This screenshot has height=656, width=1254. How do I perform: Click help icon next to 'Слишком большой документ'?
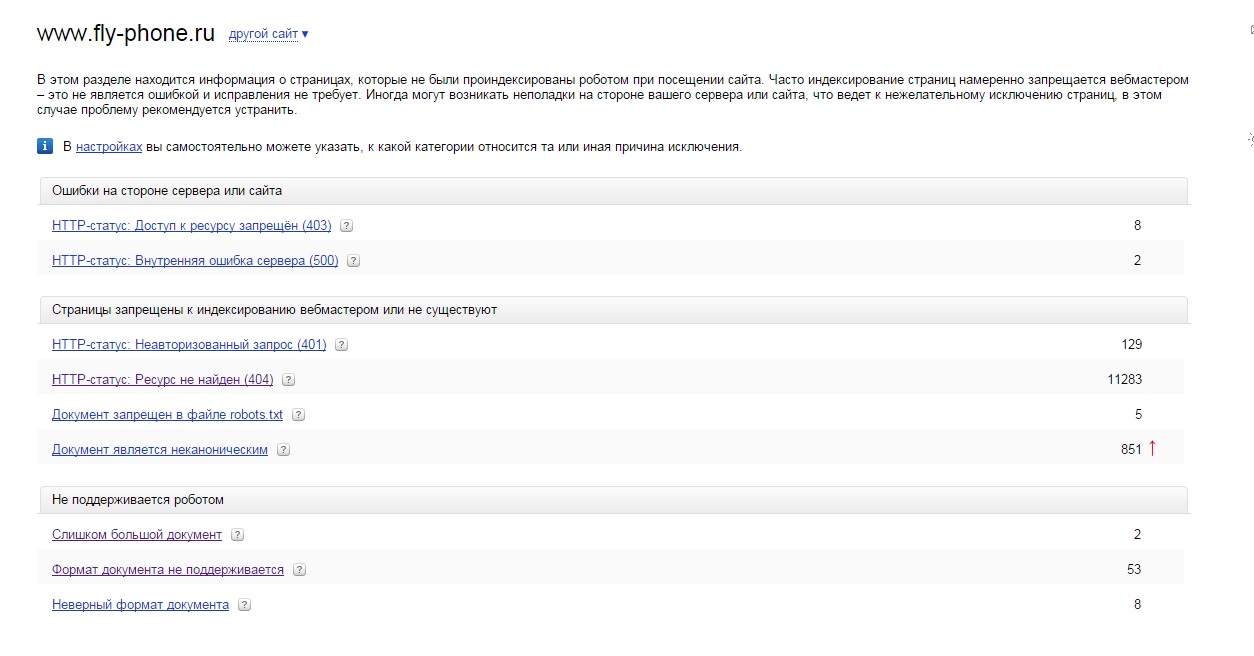pyautogui.click(x=237, y=535)
